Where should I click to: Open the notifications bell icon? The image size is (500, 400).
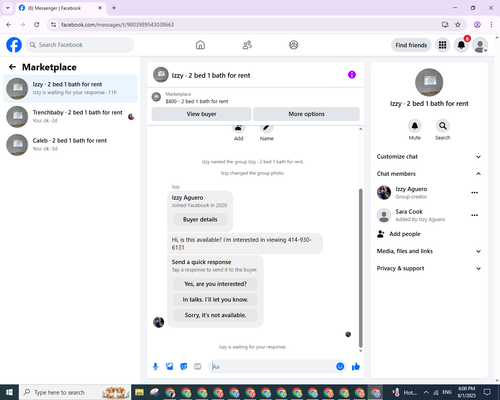pyautogui.click(x=461, y=45)
